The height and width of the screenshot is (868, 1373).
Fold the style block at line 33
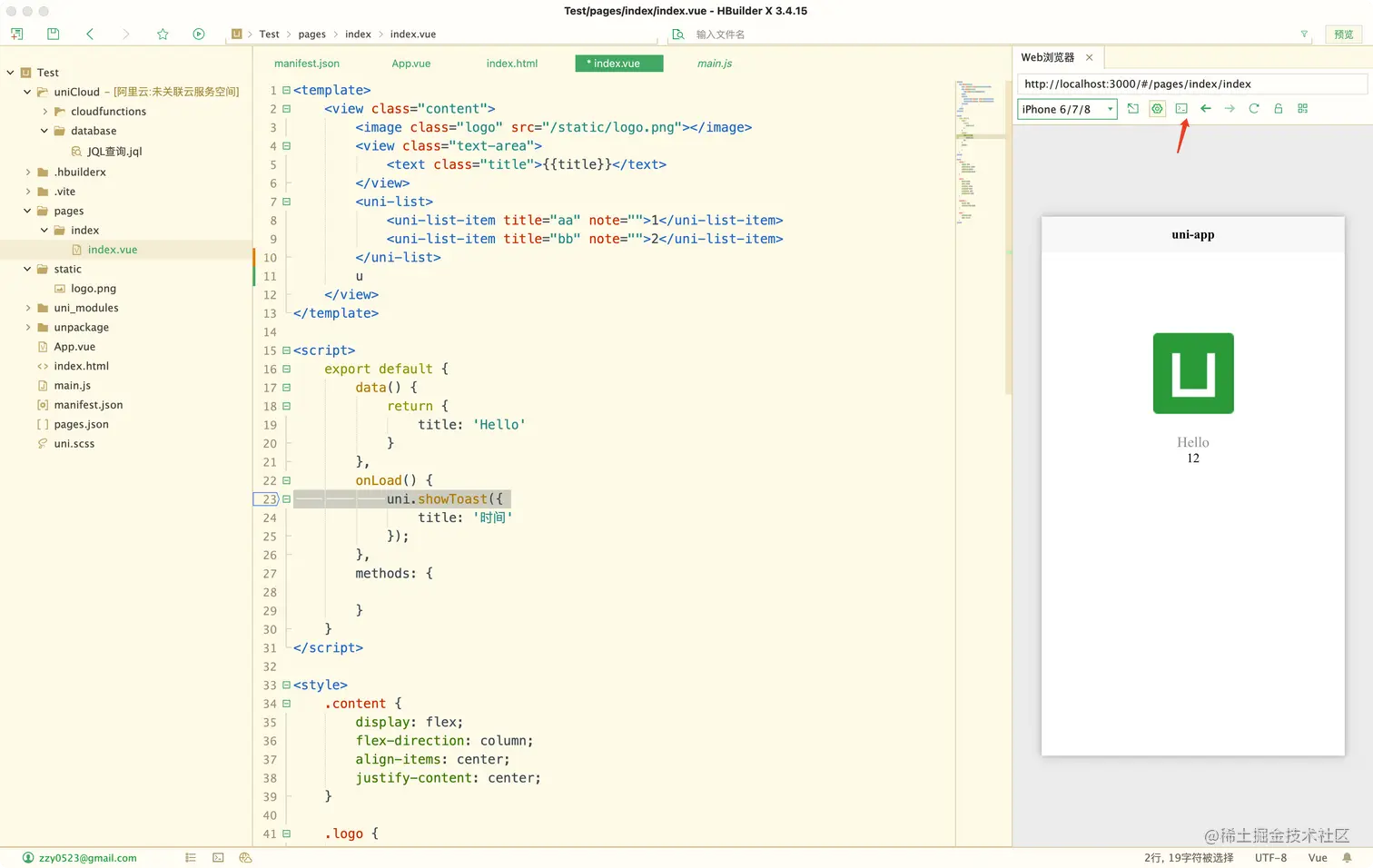[x=286, y=685]
